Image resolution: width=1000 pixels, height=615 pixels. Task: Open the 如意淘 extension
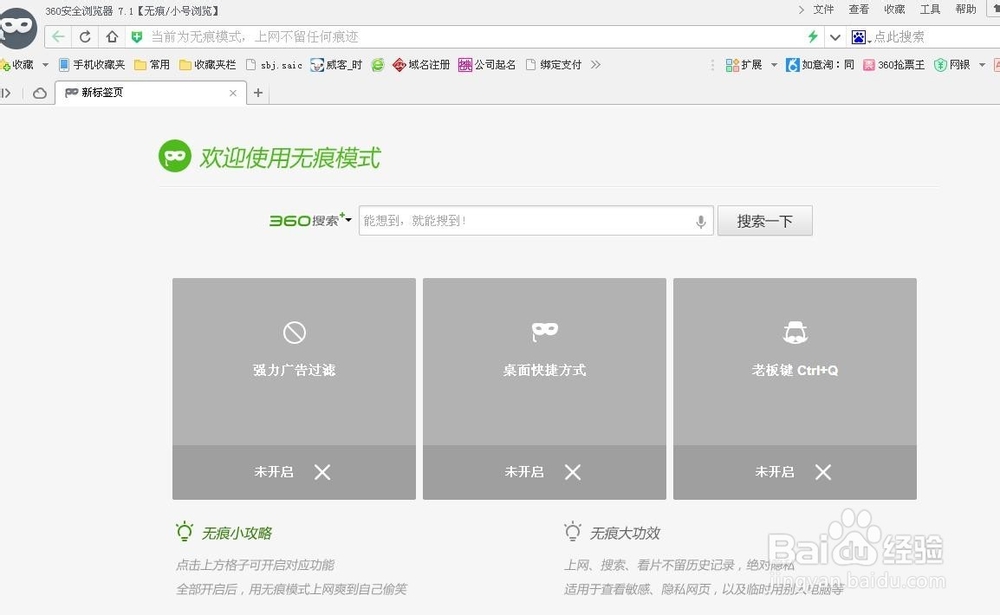[x=820, y=64]
